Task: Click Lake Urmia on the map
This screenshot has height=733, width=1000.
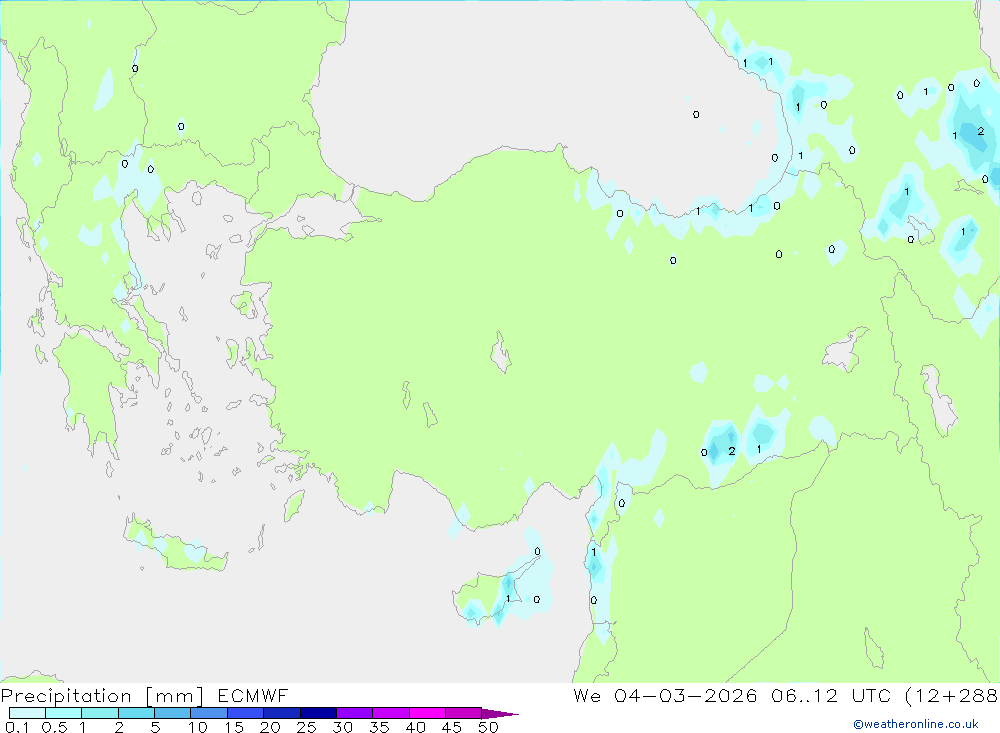Action: (x=939, y=399)
